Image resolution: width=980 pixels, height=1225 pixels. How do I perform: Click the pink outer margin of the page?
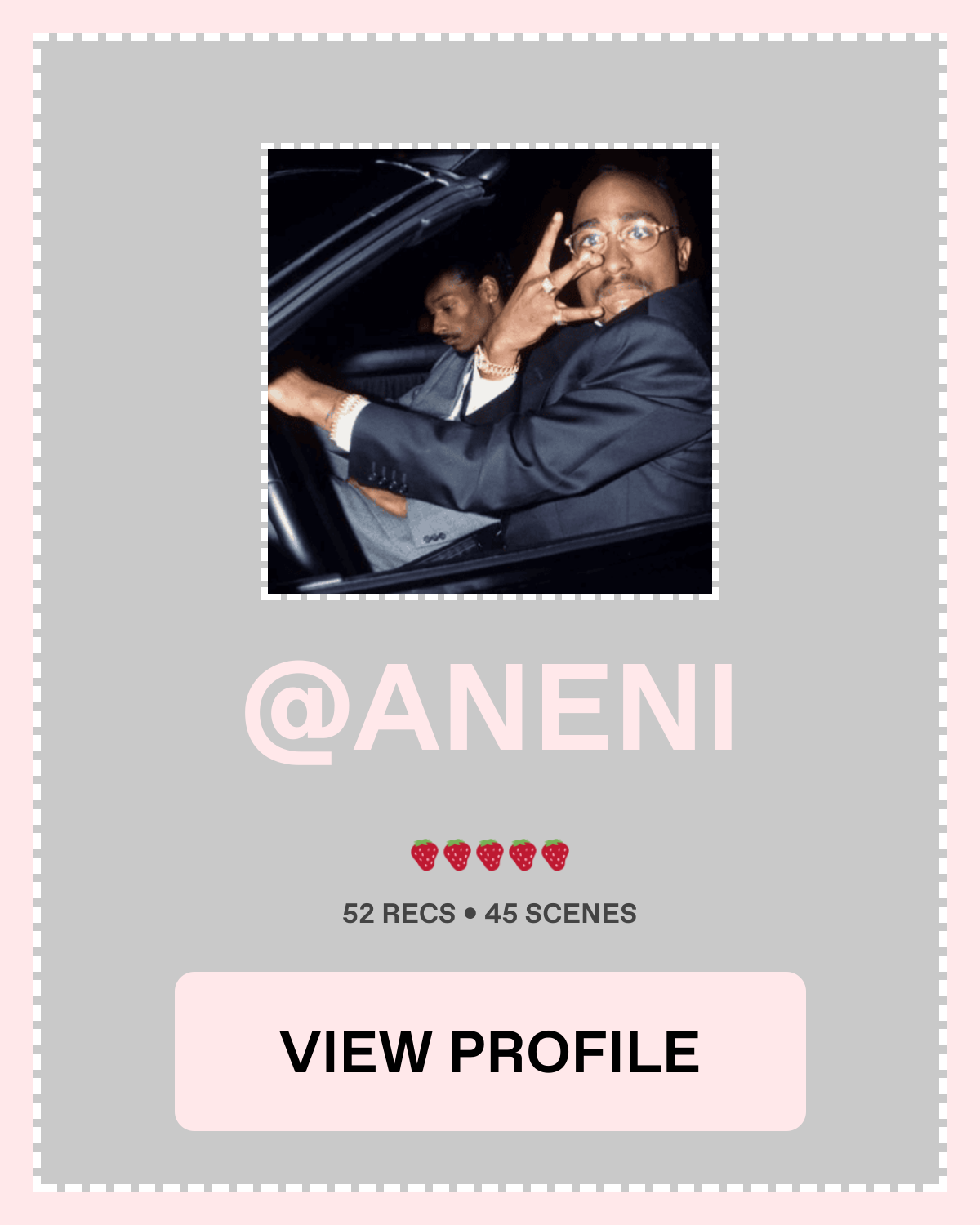pyautogui.click(x=490, y=15)
